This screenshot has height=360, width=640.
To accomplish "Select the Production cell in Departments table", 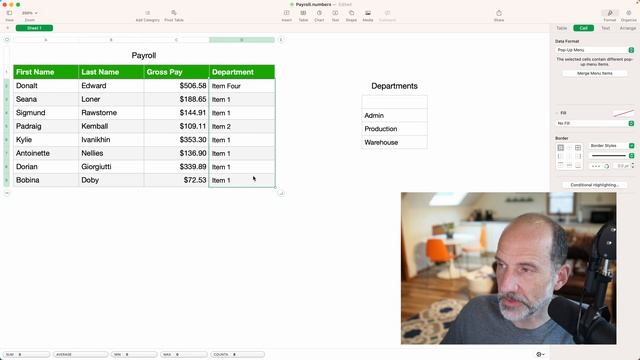I will [x=394, y=129].
